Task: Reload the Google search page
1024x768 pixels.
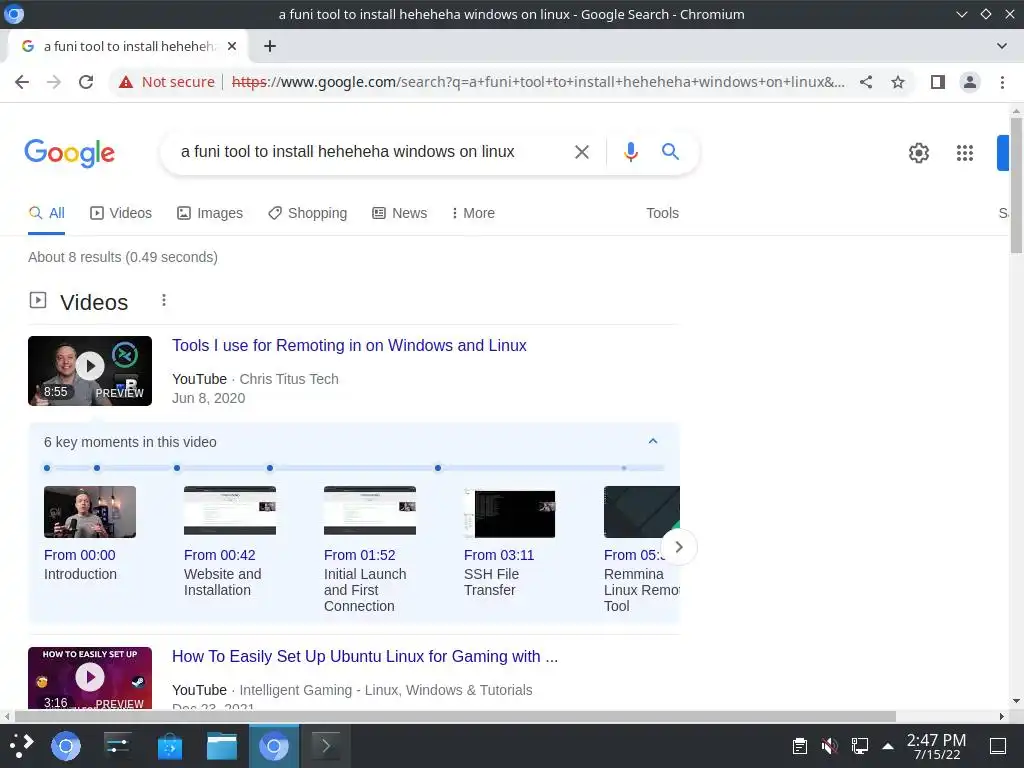Action: pos(86,82)
